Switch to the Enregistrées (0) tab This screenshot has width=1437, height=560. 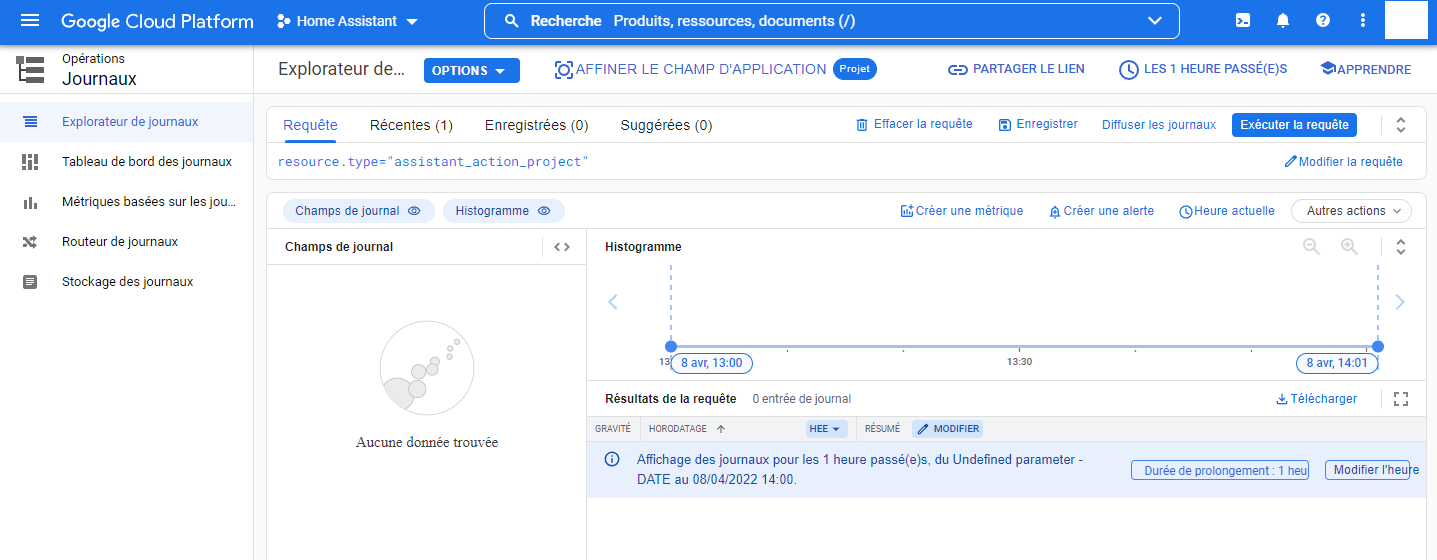tap(536, 125)
